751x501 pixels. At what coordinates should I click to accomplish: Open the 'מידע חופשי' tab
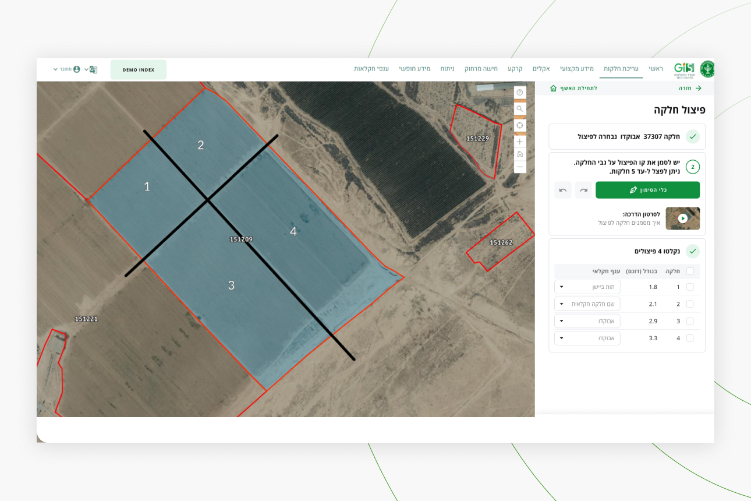click(414, 69)
